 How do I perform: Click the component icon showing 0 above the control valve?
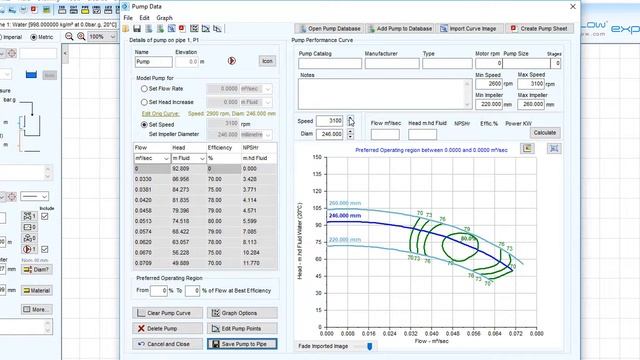click(x=30, y=227)
